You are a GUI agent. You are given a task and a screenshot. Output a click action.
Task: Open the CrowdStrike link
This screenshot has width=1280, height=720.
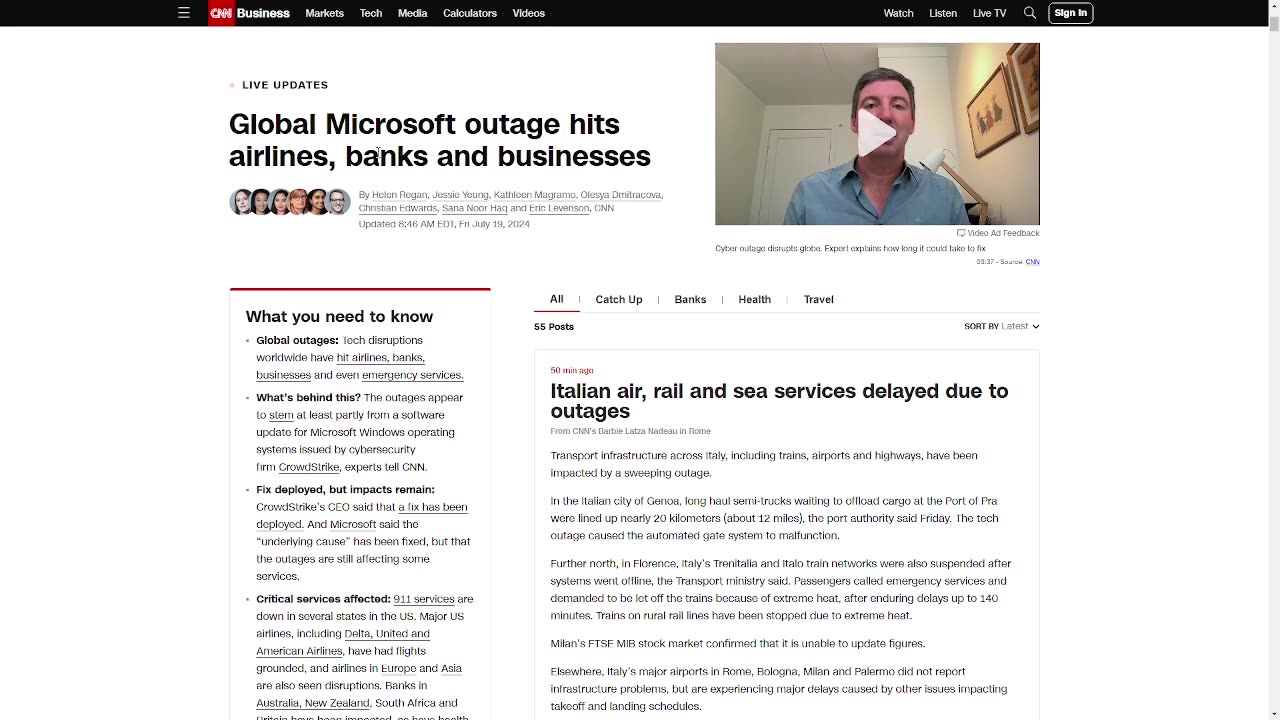[x=309, y=467]
